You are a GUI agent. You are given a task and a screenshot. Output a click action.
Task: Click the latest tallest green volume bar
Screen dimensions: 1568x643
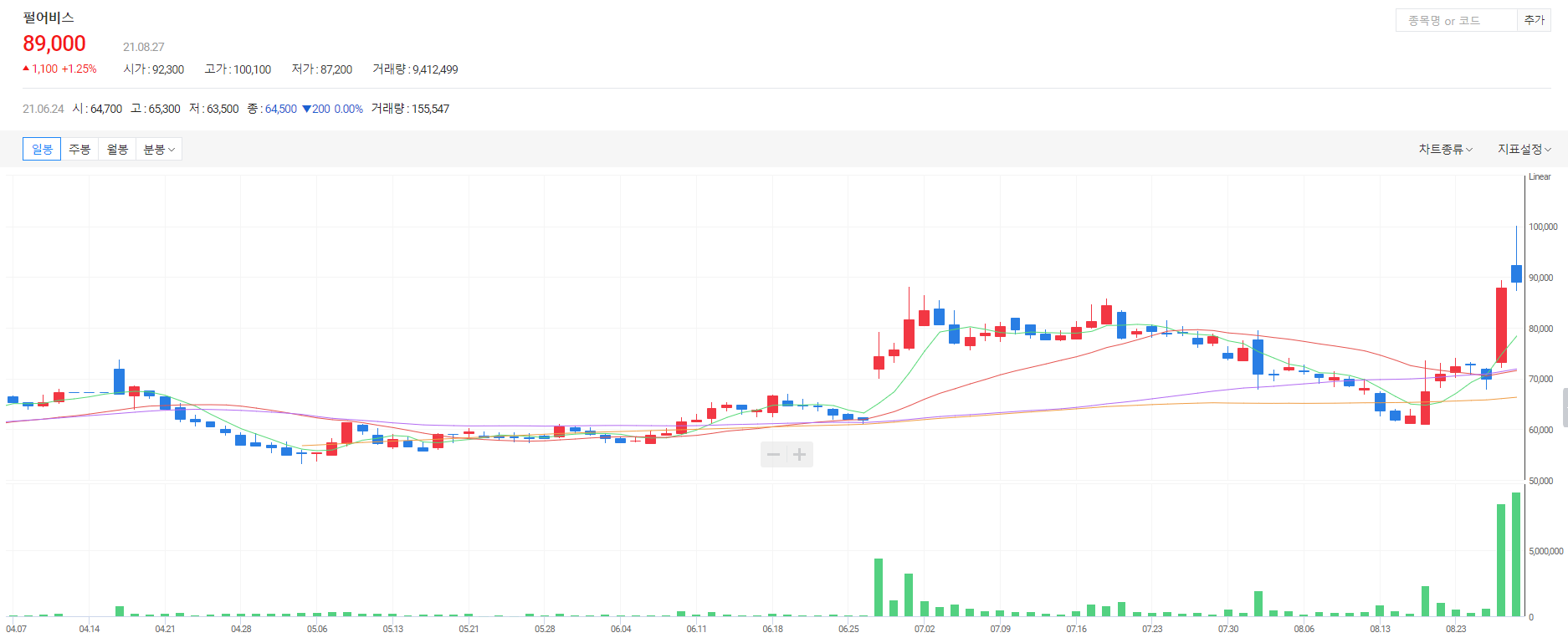tap(1516, 554)
